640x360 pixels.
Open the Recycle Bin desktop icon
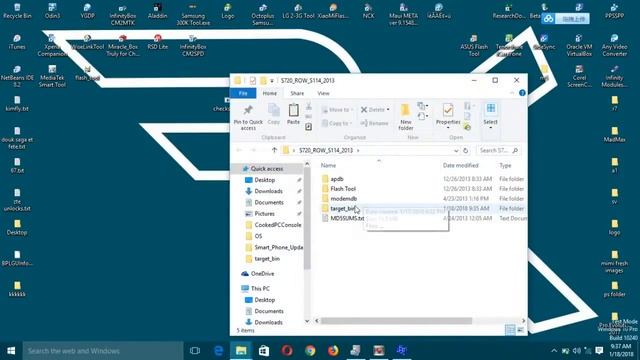coord(17,11)
